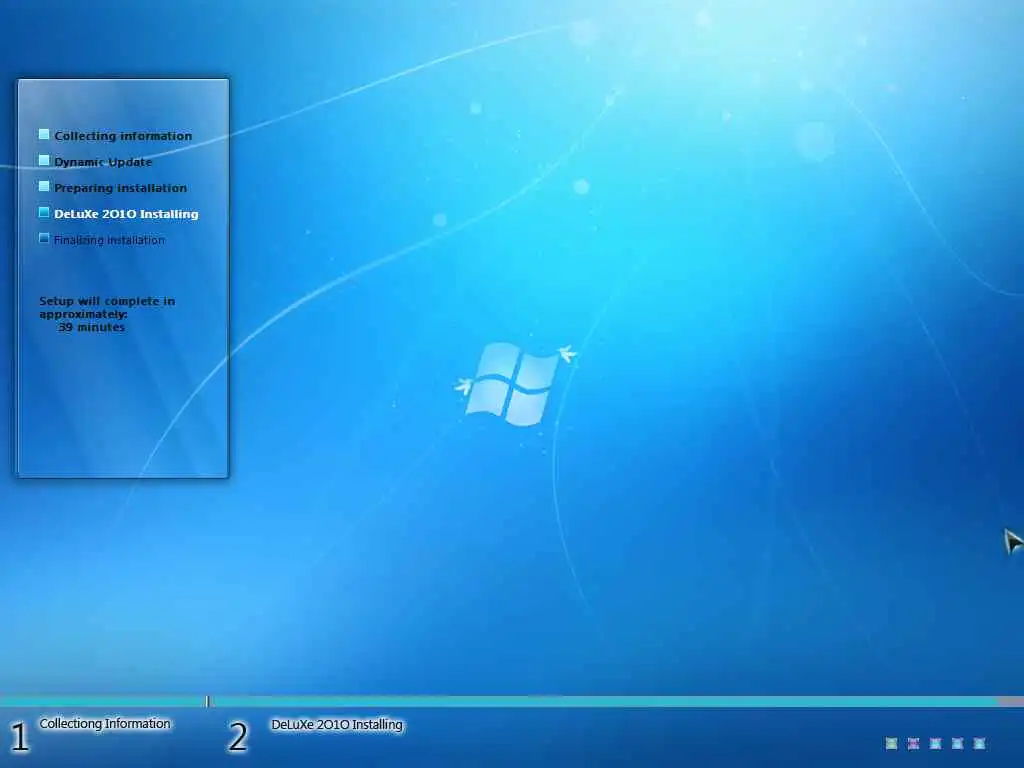This screenshot has width=1024, height=768.
Task: Select the 'Dynamic Update' step text
Action: 103,162
